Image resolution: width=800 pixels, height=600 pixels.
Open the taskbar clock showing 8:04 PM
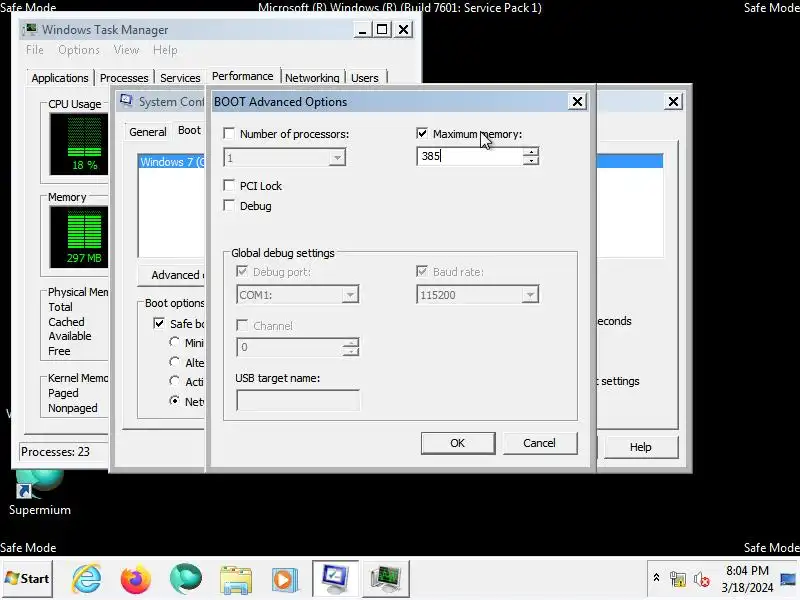click(747, 579)
